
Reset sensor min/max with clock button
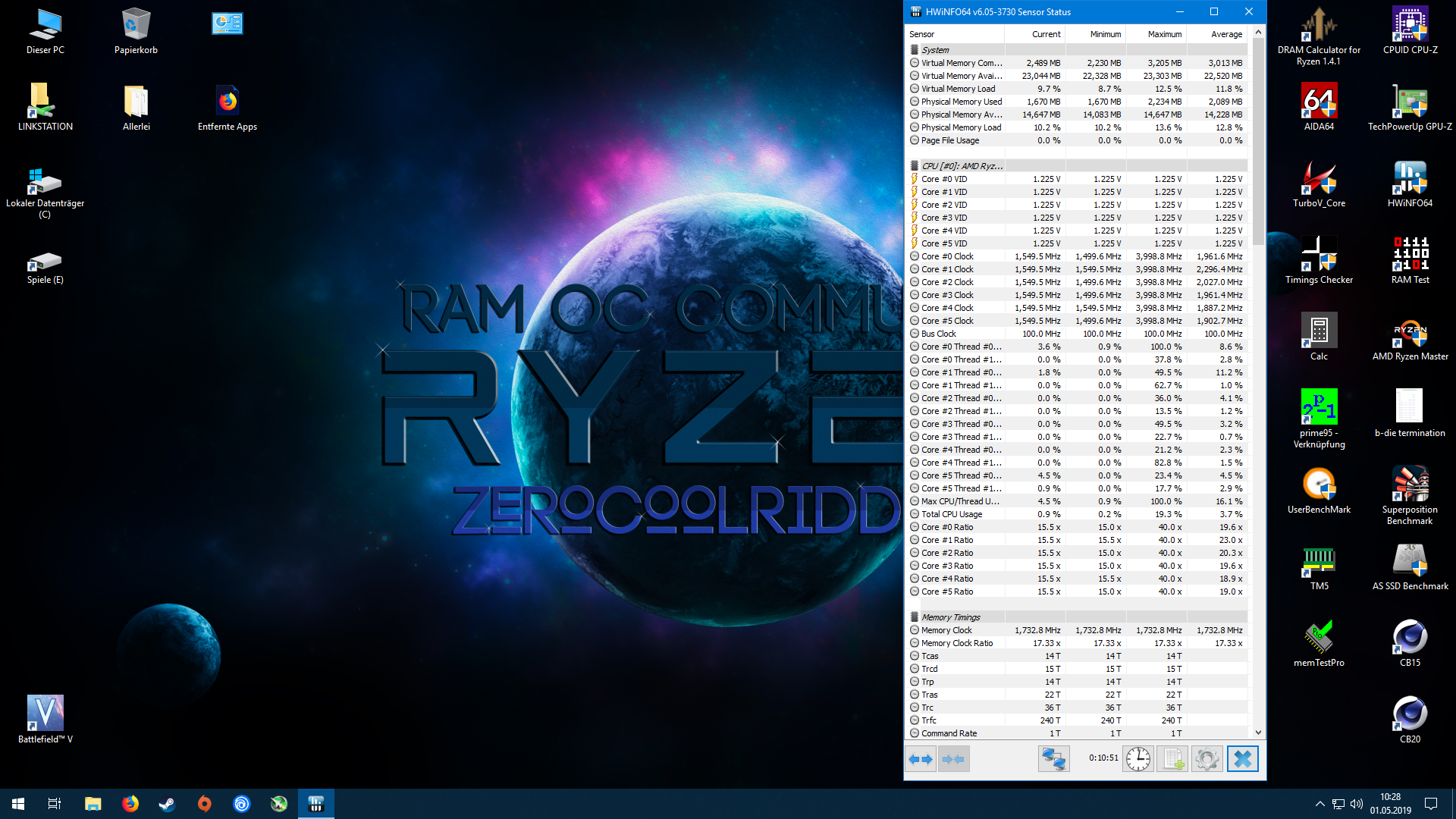tap(1137, 759)
